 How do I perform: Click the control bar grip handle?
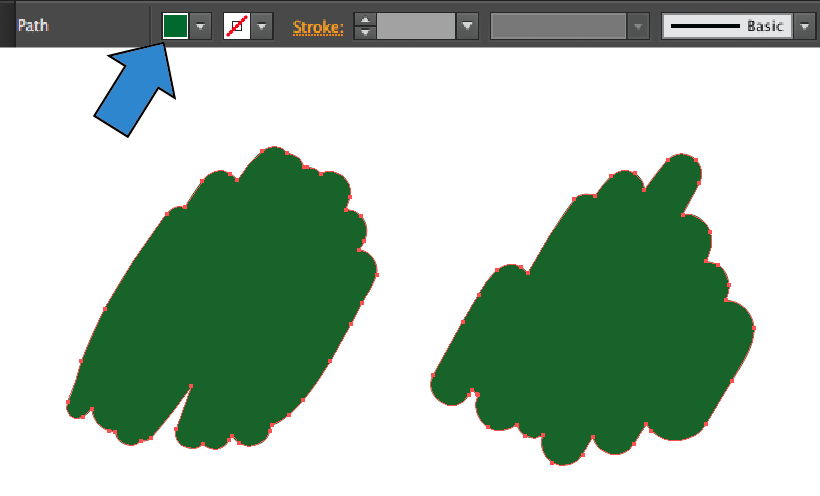point(6,25)
